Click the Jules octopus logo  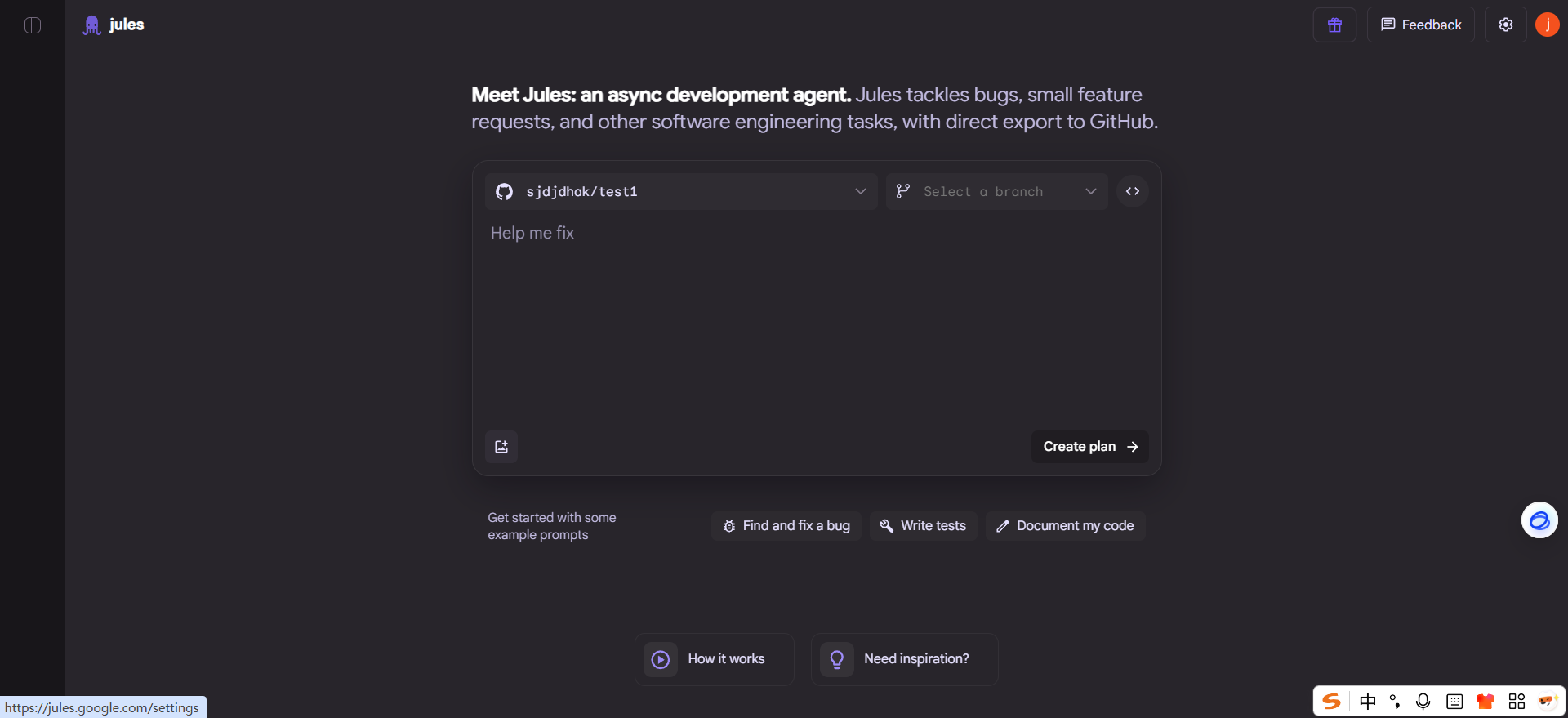pyautogui.click(x=92, y=25)
